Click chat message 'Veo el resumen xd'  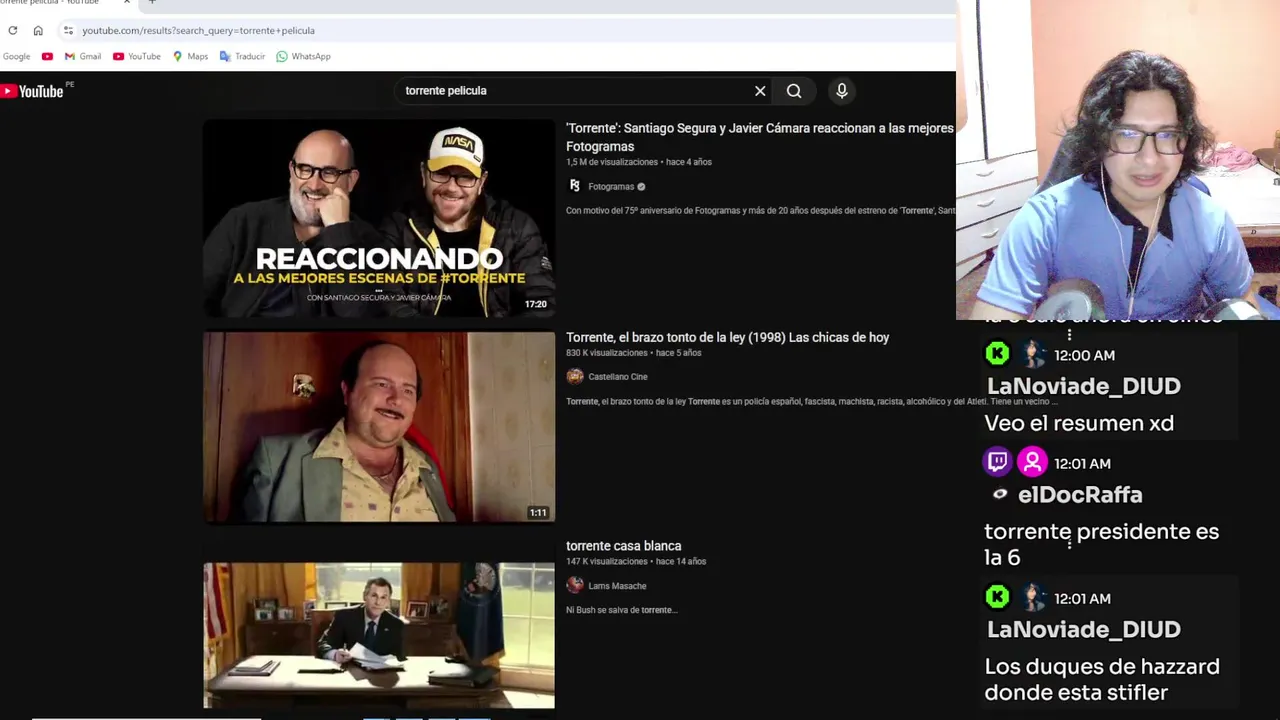coord(1079,424)
